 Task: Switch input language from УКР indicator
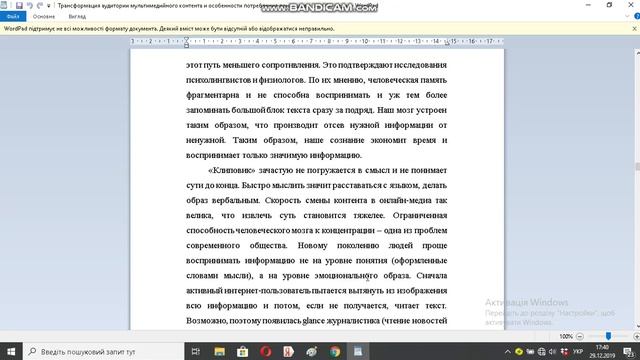(x=578, y=351)
